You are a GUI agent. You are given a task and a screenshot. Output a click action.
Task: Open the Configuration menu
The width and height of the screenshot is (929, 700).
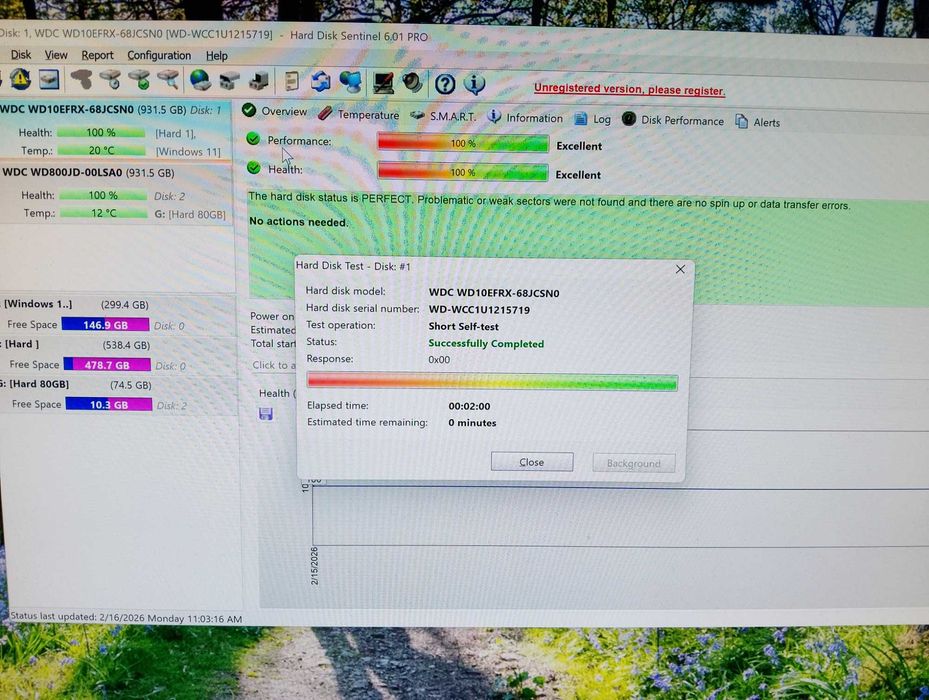(x=159, y=56)
